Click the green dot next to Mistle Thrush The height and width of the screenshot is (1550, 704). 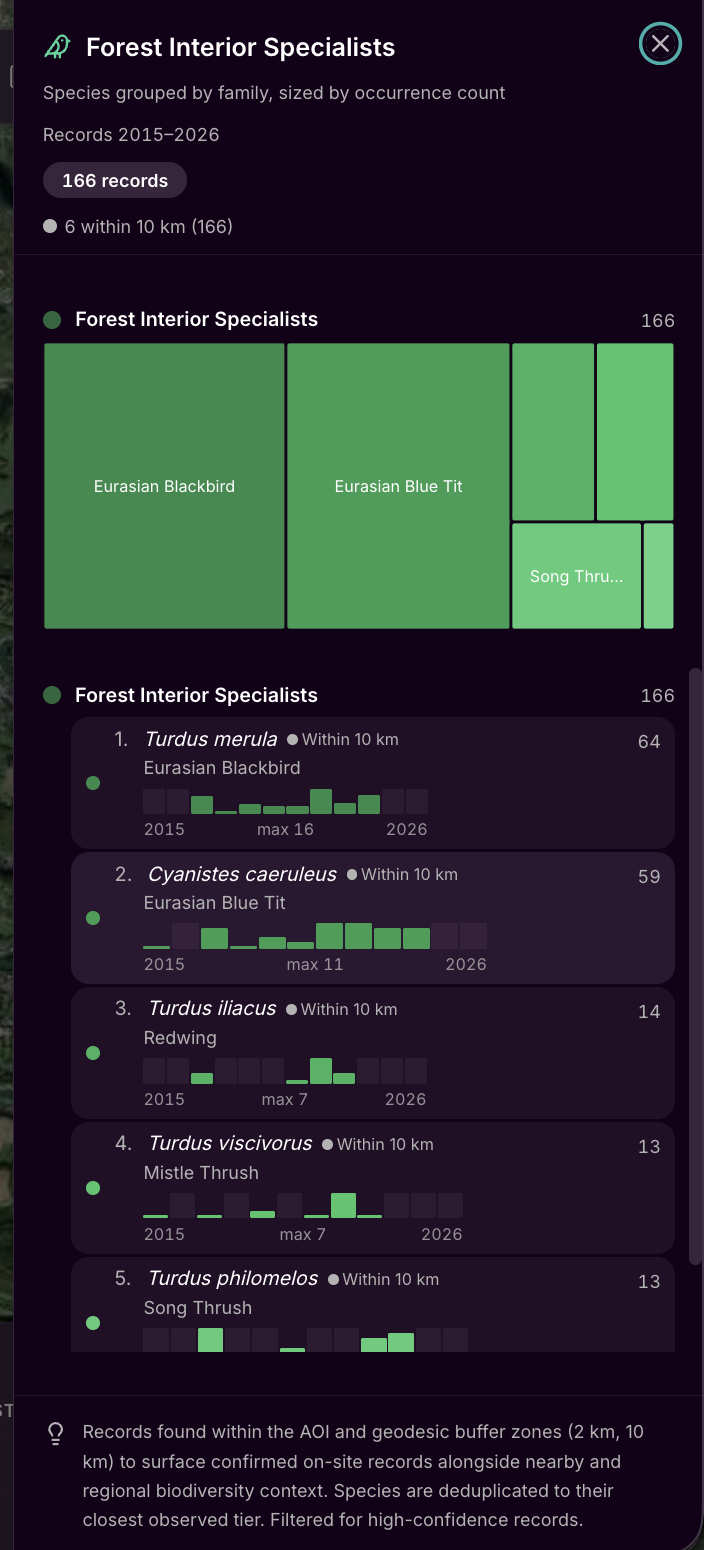[93, 1188]
